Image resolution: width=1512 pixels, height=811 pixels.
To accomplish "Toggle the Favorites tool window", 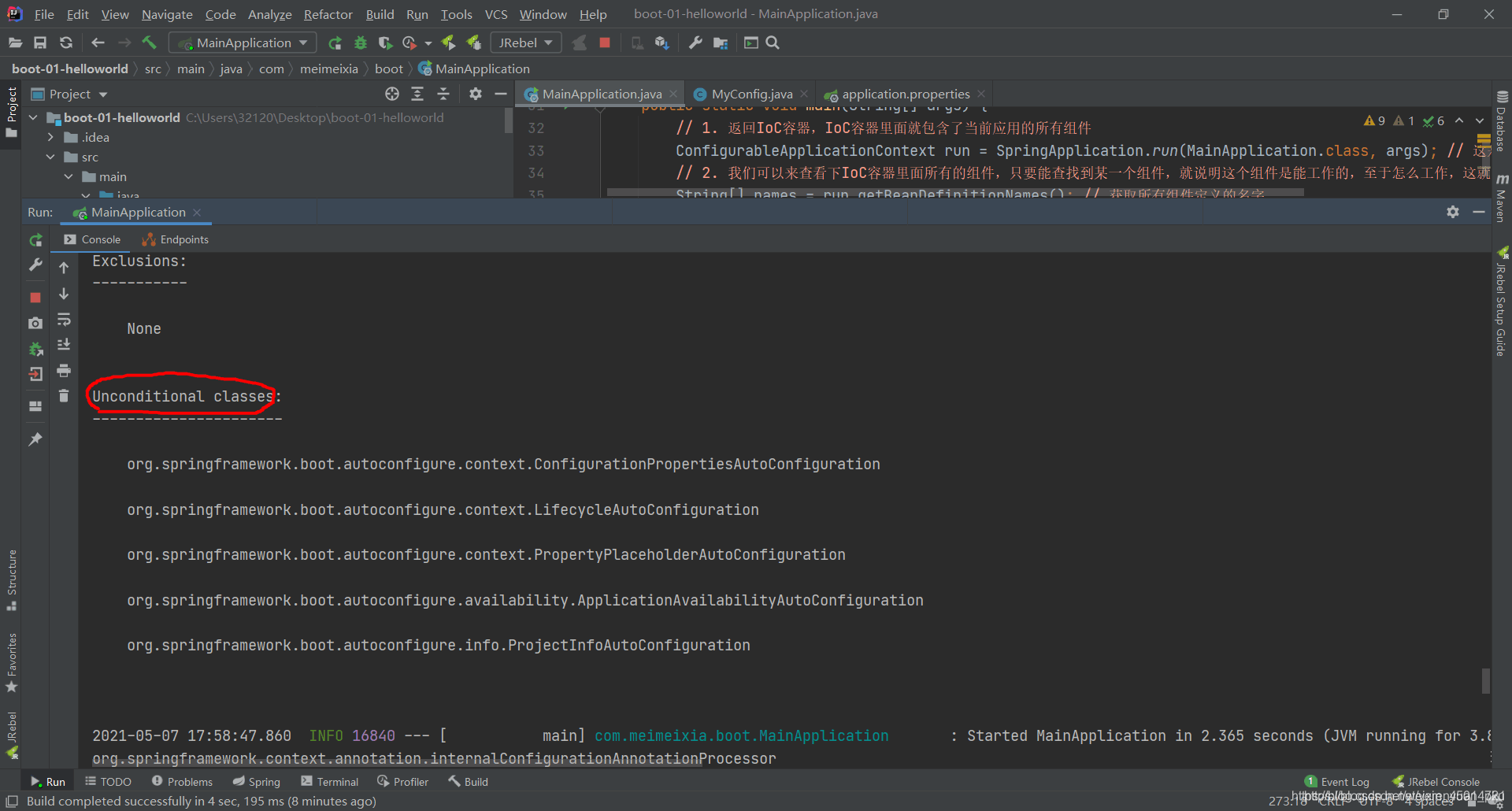I will tap(11, 662).
